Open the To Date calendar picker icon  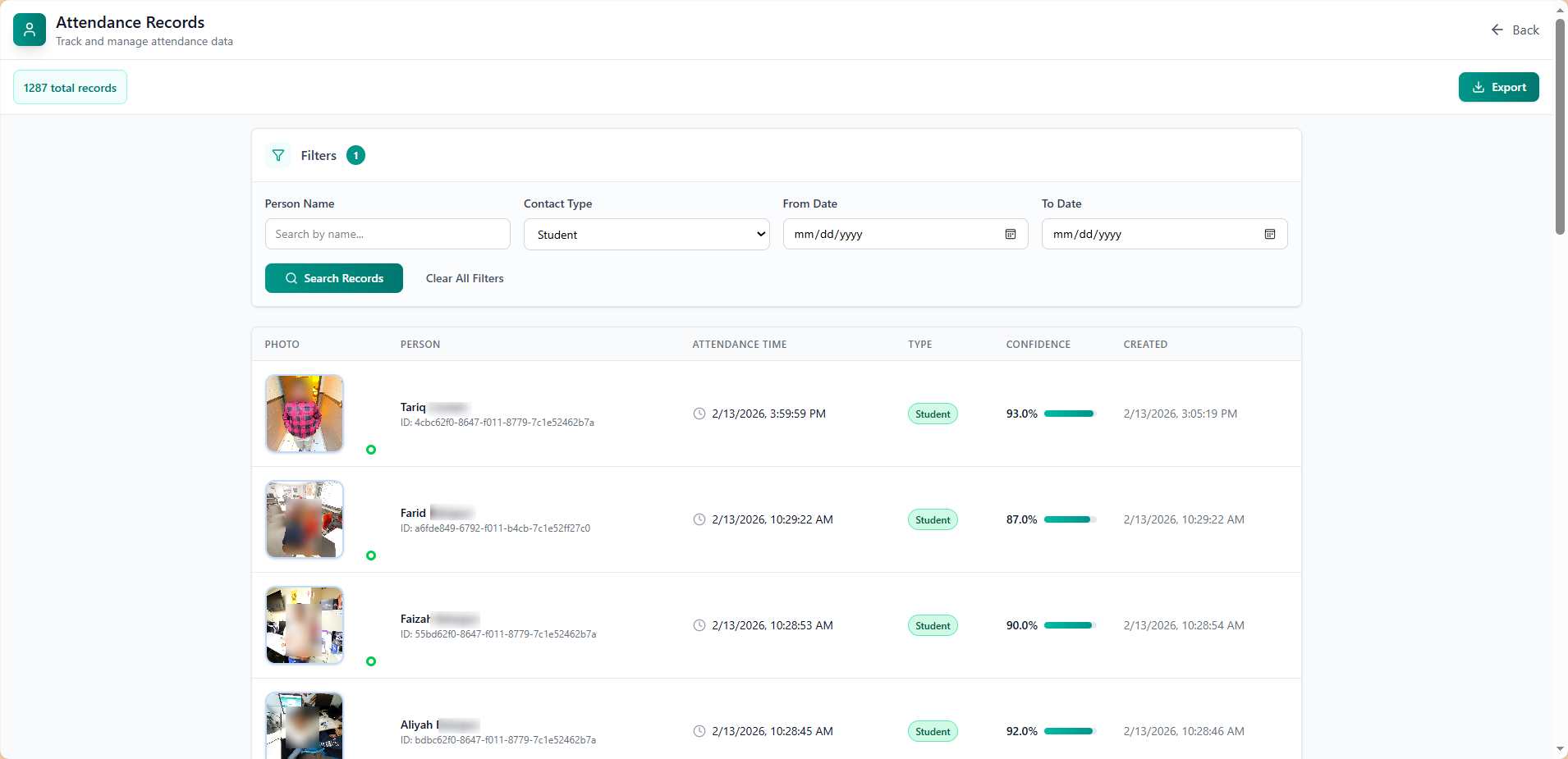[1269, 235]
